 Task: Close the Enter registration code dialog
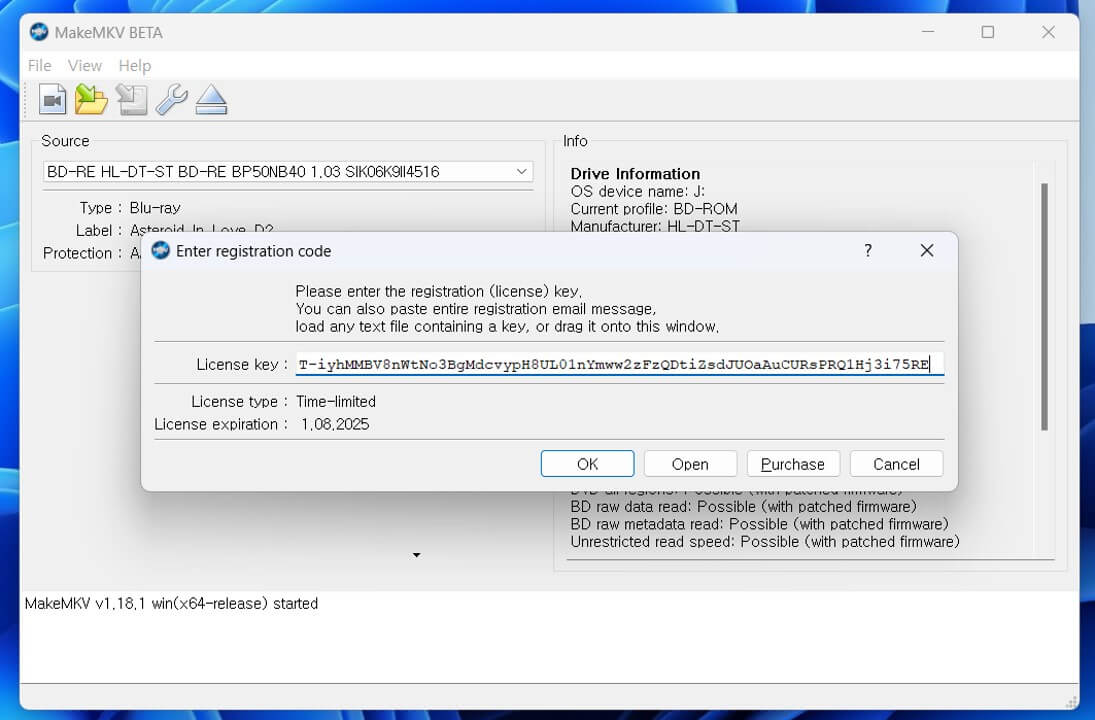tap(927, 250)
